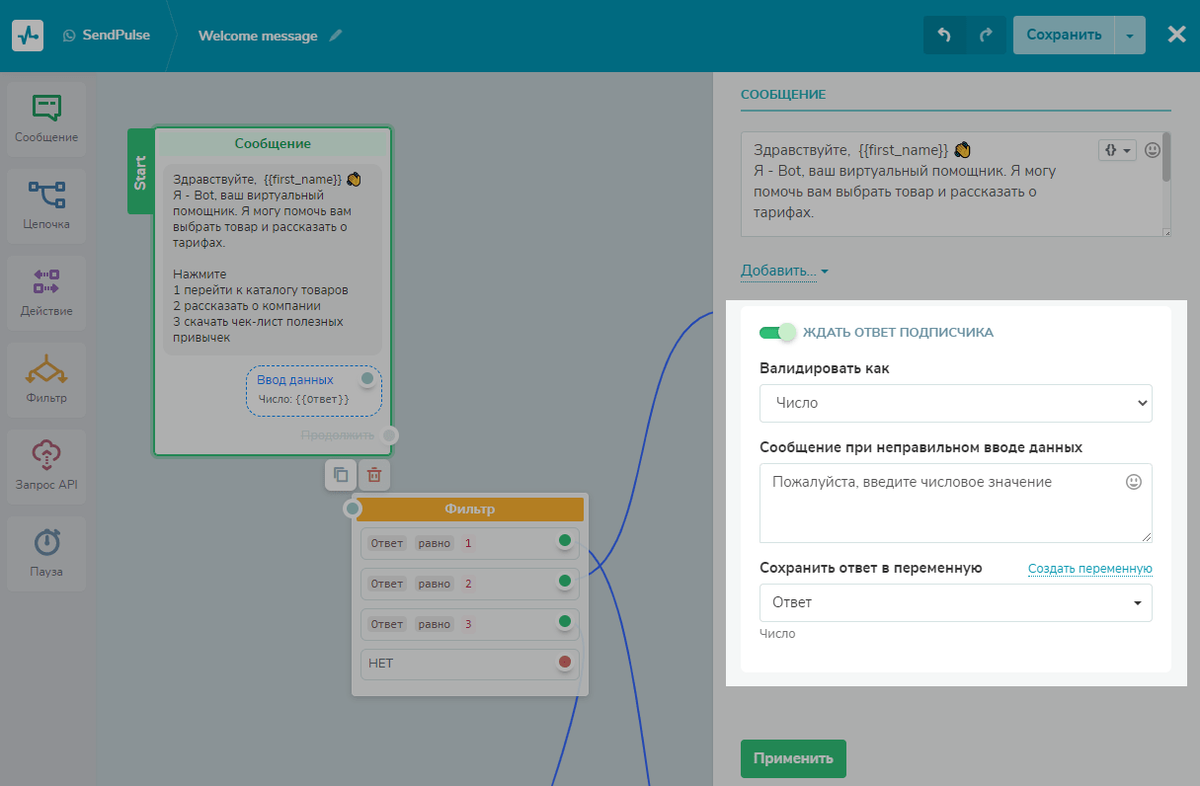The image size is (1200, 786).
Task: Toggle Ждать ответ подписчика switch
Action: [x=777, y=332]
